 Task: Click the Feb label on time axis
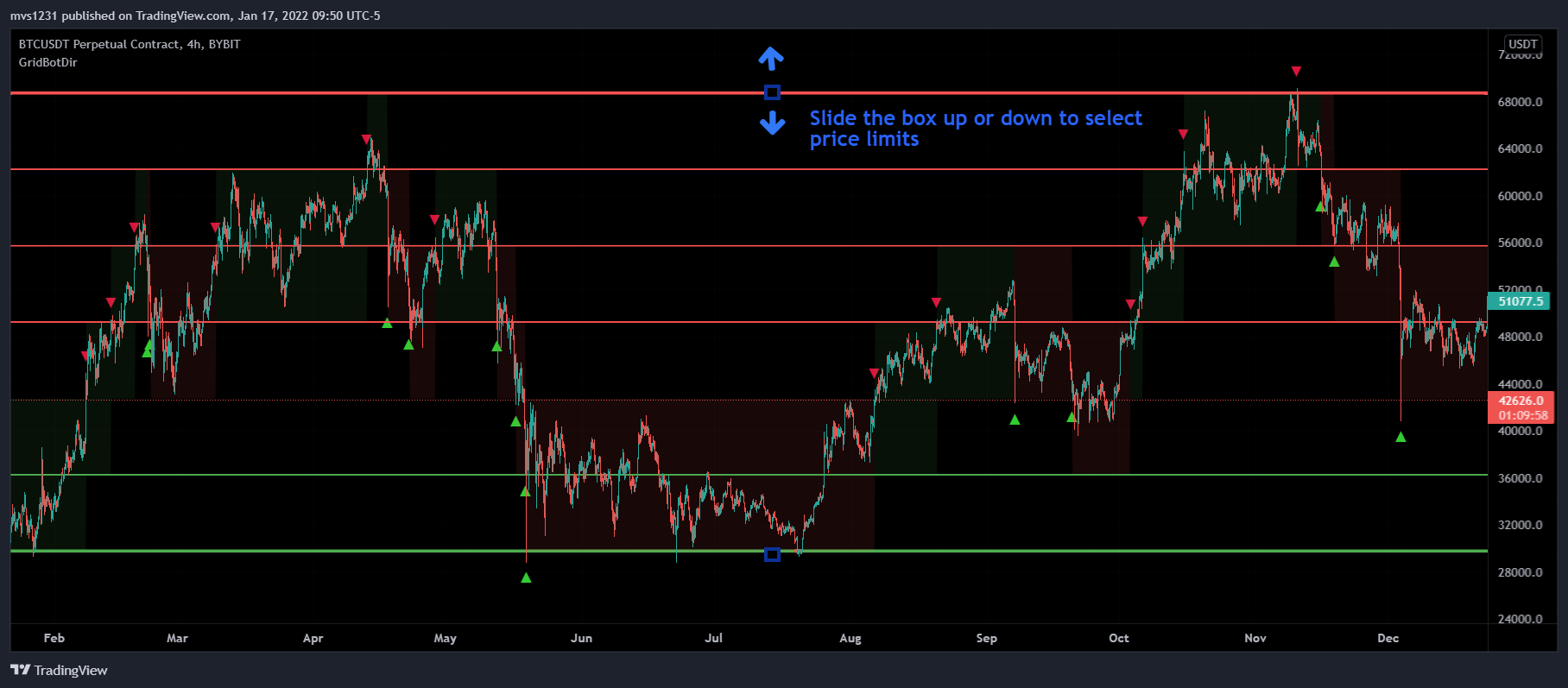click(x=54, y=638)
